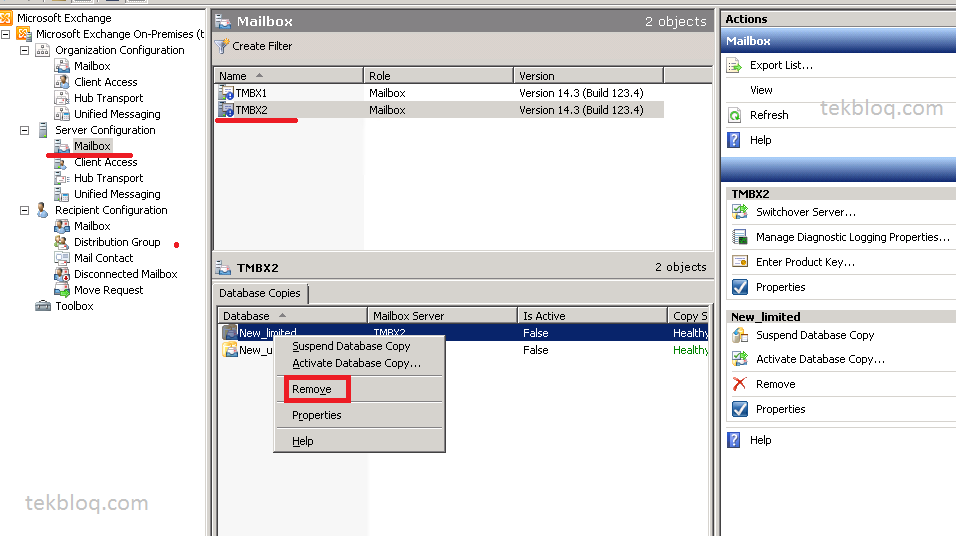This screenshot has width=956, height=536.
Task: Sort database copies by Database column header
Action: (293, 316)
